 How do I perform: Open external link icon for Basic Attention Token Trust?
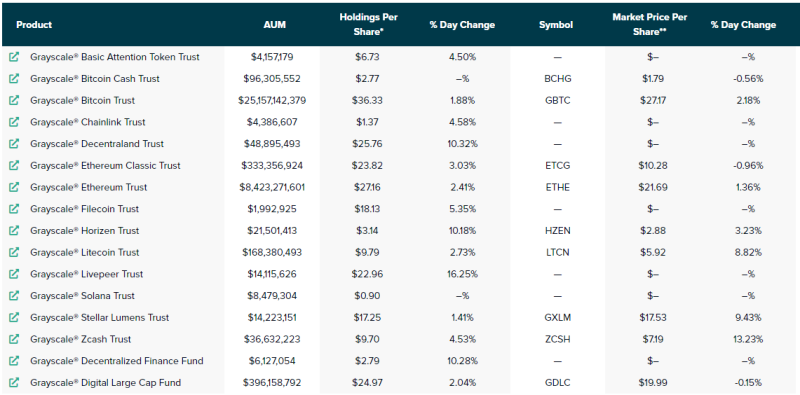[x=14, y=57]
